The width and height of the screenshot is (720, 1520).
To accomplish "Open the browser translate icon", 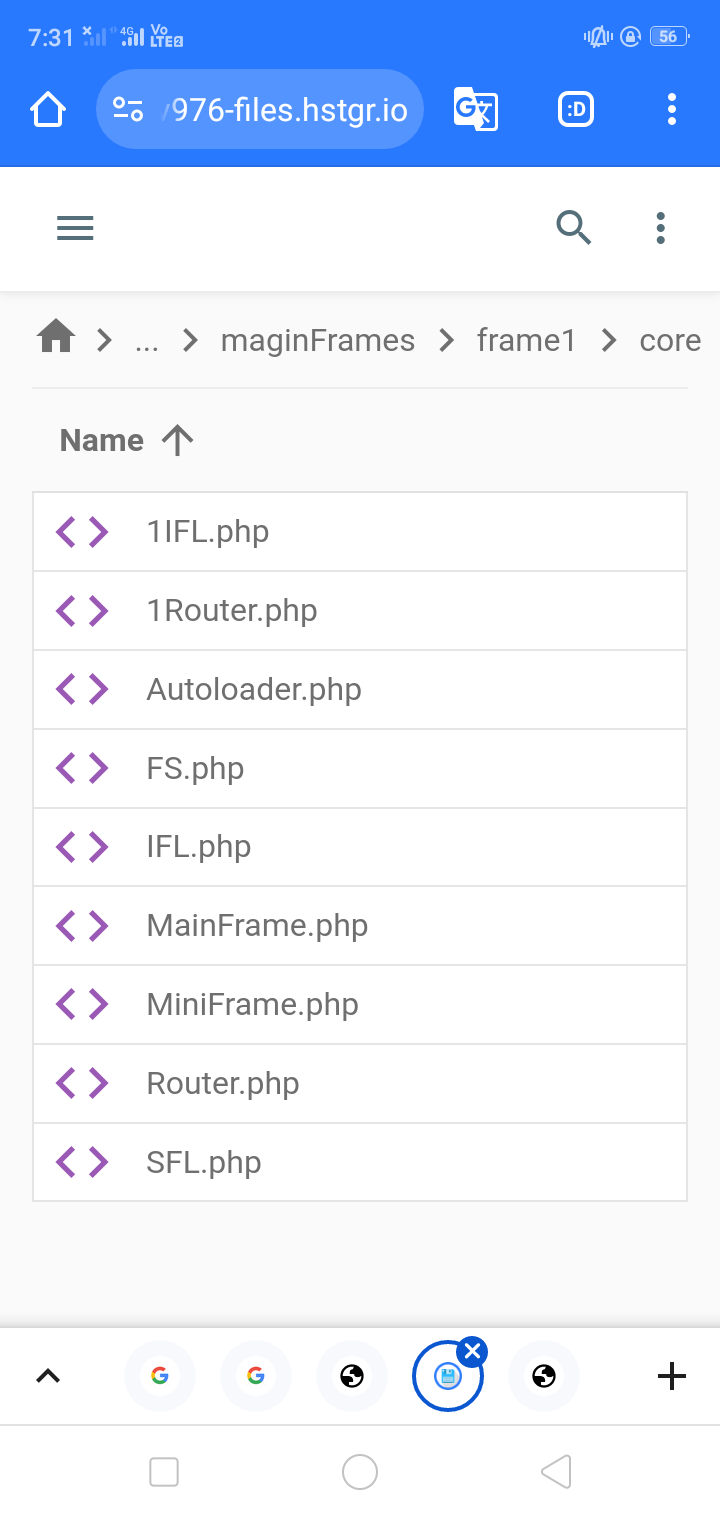I will pos(475,109).
